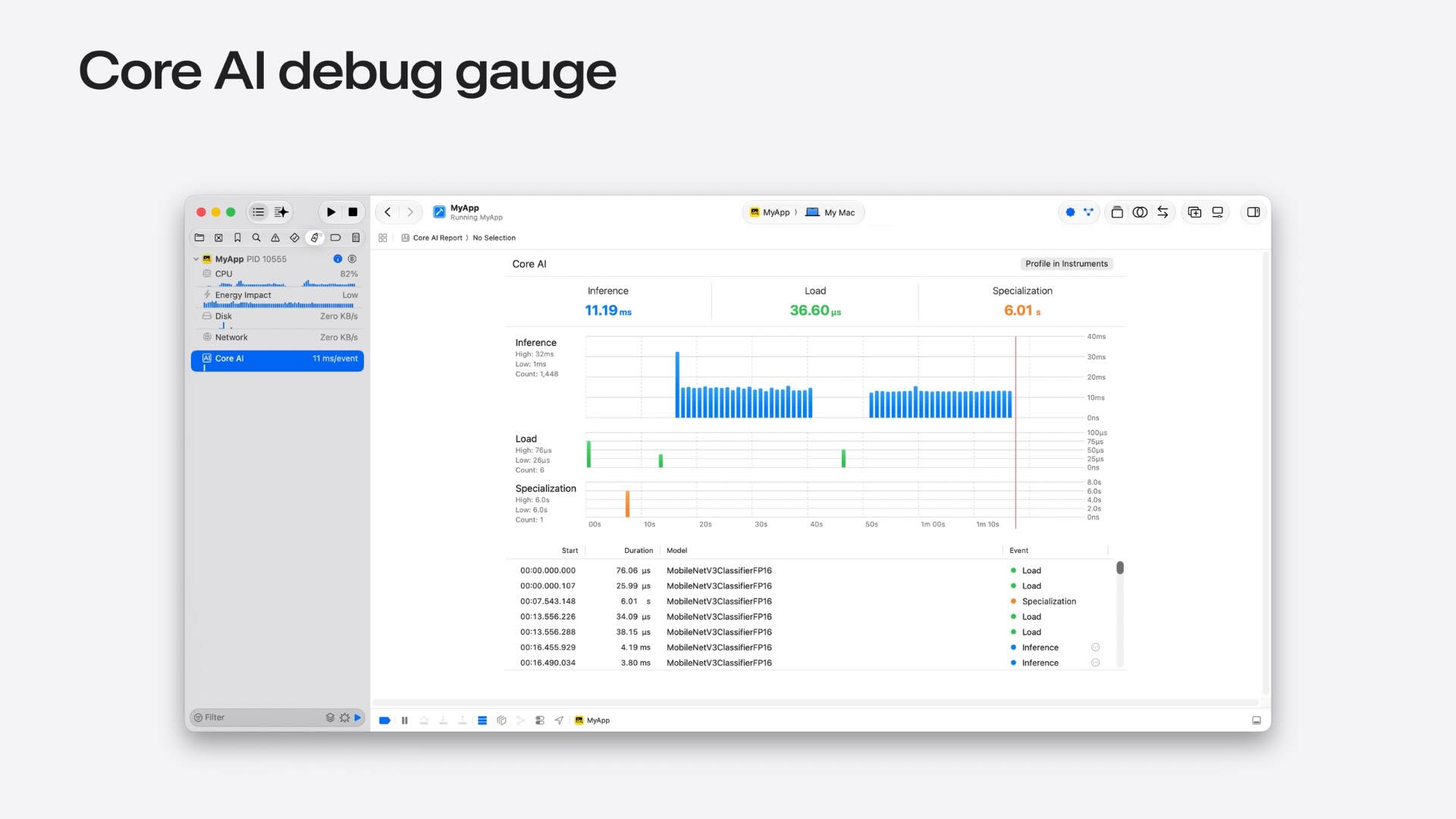1456x819 pixels.
Task: Click the display canvas toolbar icon
Action: pyautogui.click(x=1217, y=212)
